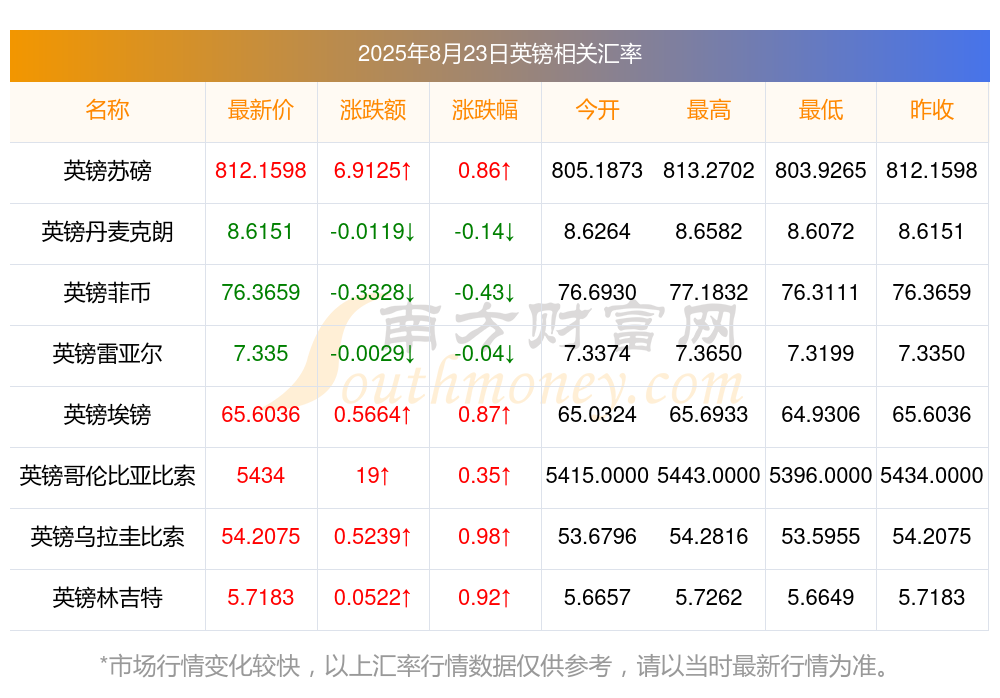Screen dimensions: 1000x698
Task: Click opening value 53.6796
Action: 597,537
